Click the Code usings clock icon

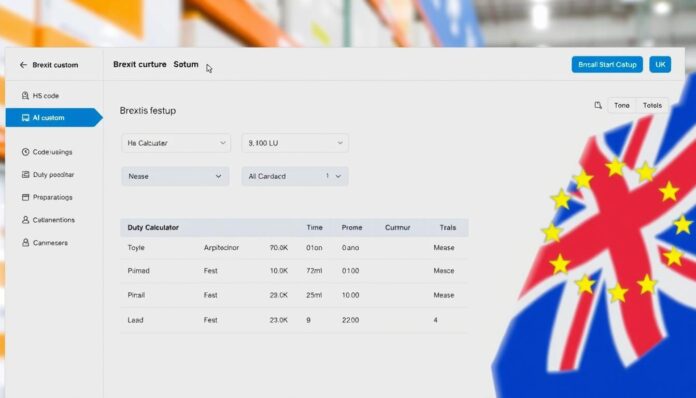[25, 152]
